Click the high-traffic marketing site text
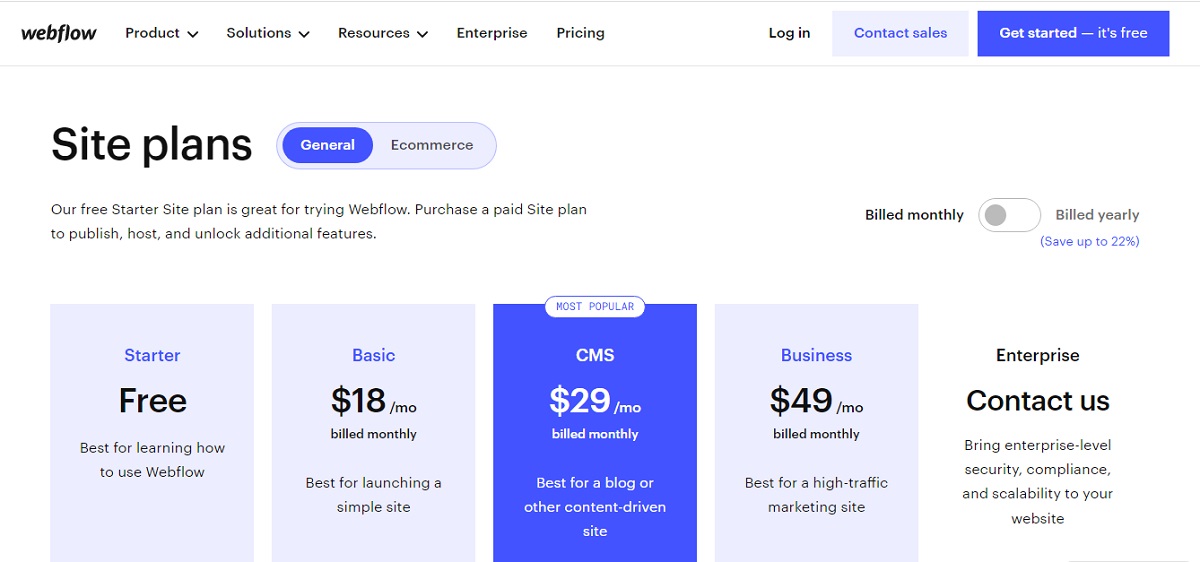Viewport: 1200px width, 562px height. click(816, 495)
